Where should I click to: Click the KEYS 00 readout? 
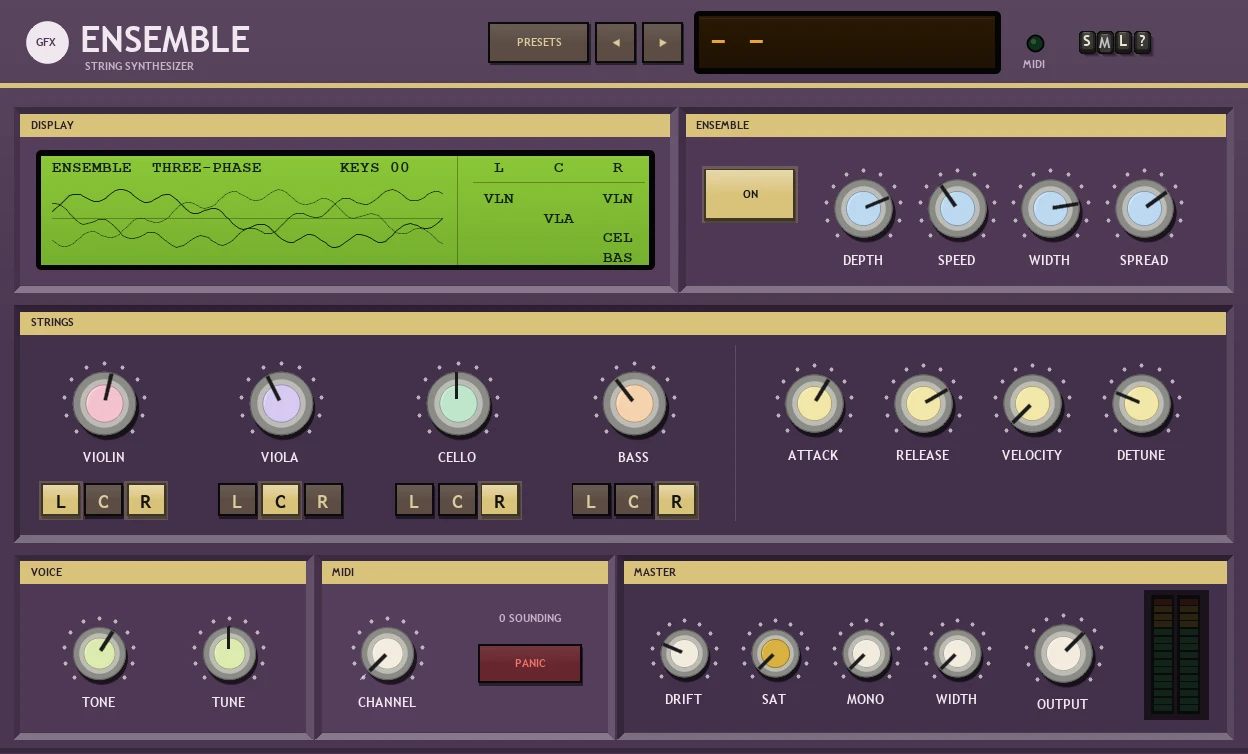375,168
